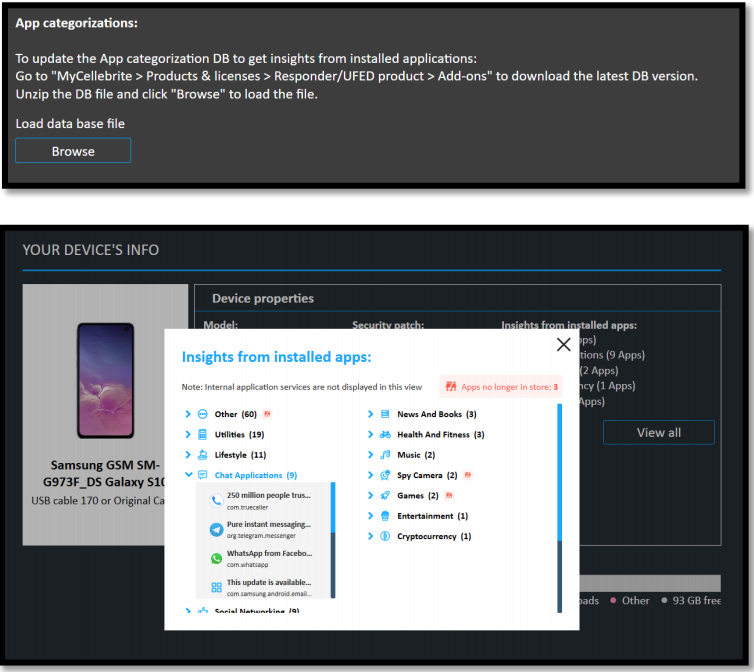Click the Health And Fitness bicycle icon
The height and width of the screenshot is (672, 754).
click(385, 434)
